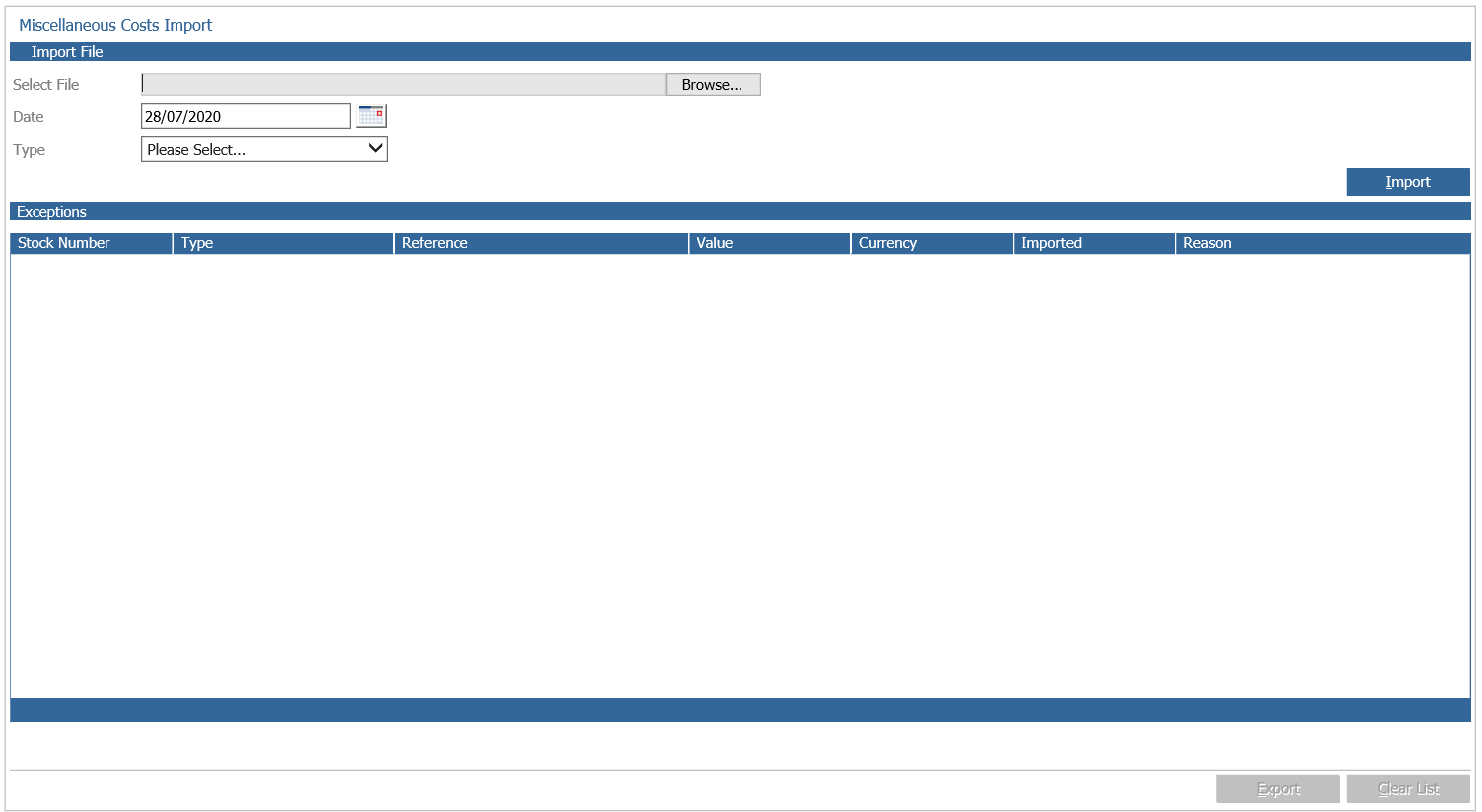The image size is (1482, 812).
Task: Open the calendar date picker icon
Action: (x=371, y=116)
